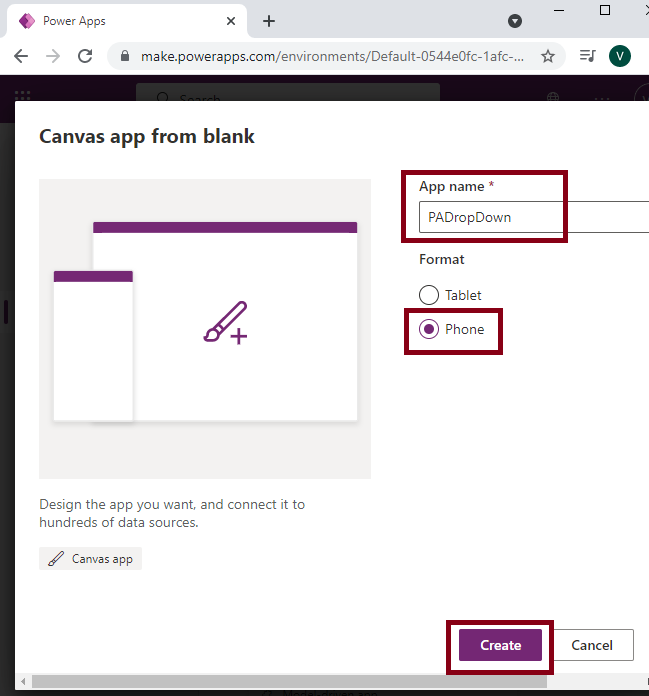The width and height of the screenshot is (649, 696).
Task: Click the "Canvas app from blank" heading
Action: pyautogui.click(x=147, y=136)
